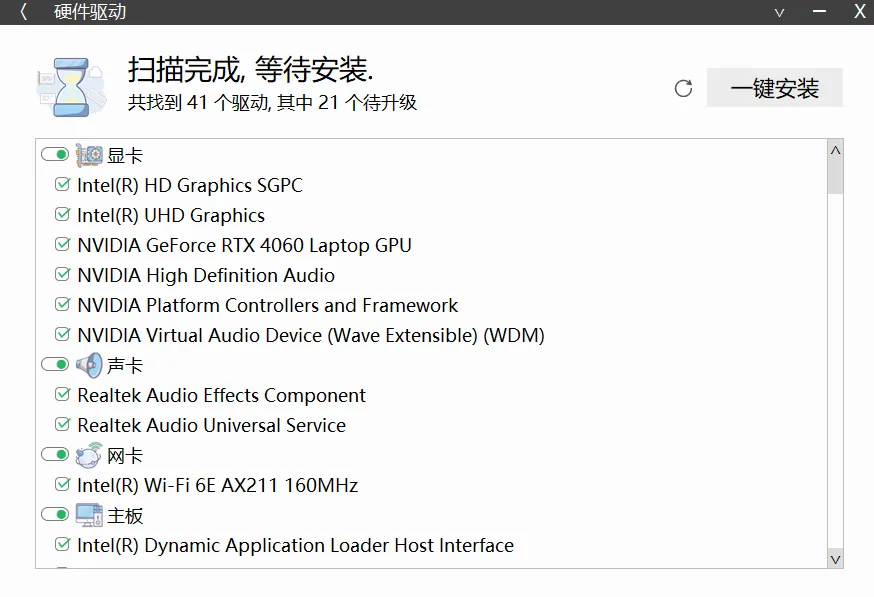Click the refresh scan icon
The width and height of the screenshot is (874, 597).
point(683,88)
